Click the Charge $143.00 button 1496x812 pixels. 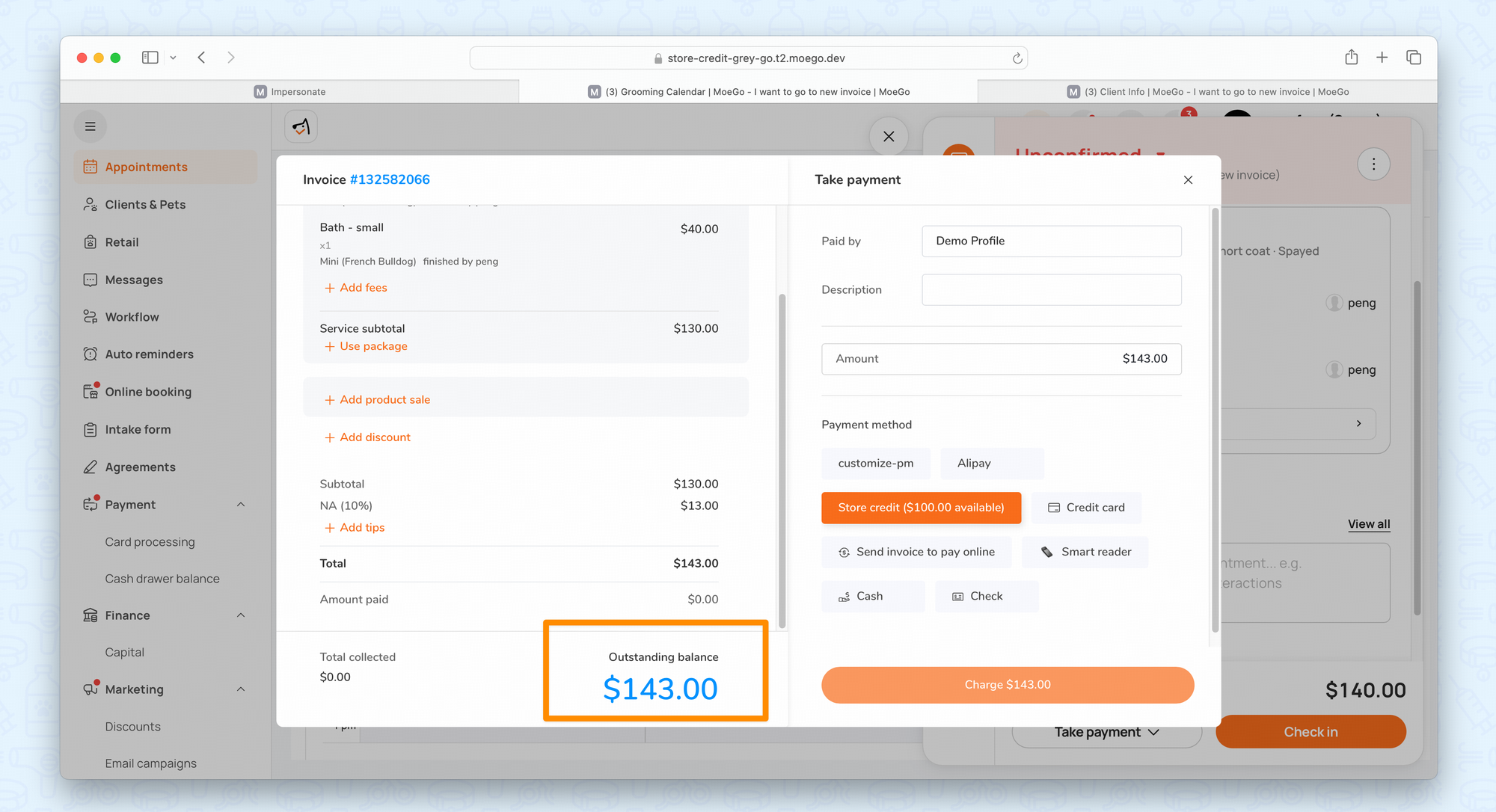[1007, 685]
